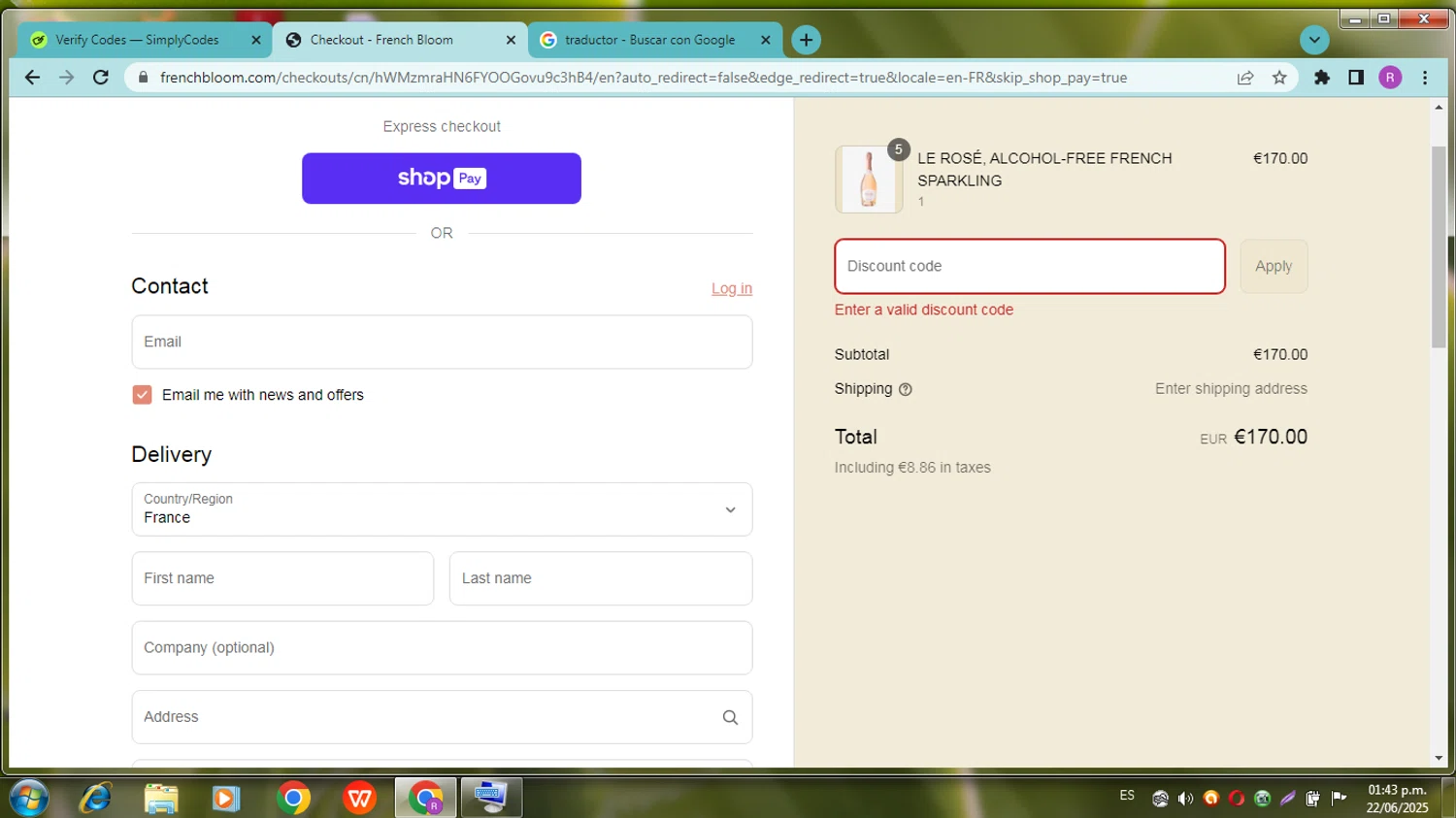Focus the Email field
This screenshot has height=818, width=1456.
coord(442,342)
